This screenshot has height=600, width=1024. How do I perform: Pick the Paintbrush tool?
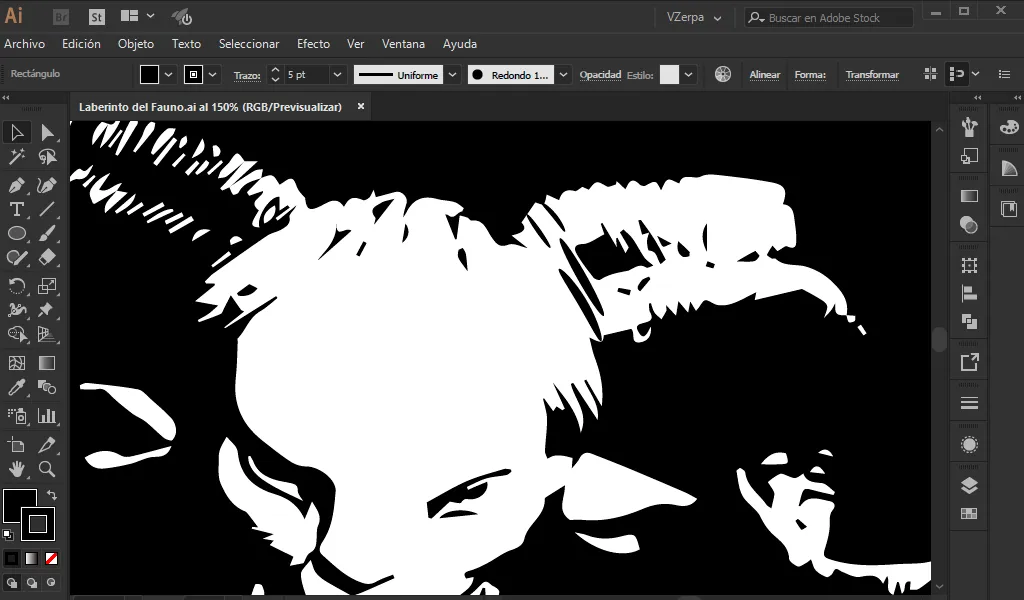[x=47, y=233]
